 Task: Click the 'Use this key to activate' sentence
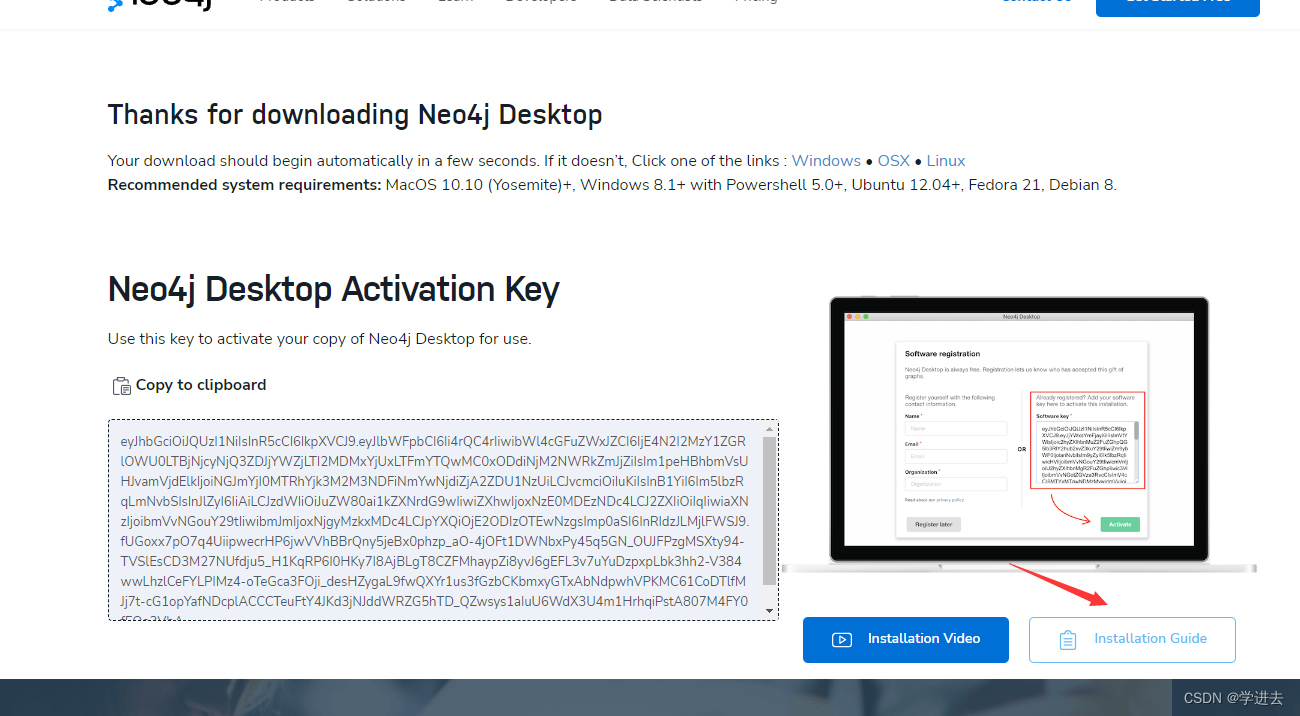pos(320,339)
